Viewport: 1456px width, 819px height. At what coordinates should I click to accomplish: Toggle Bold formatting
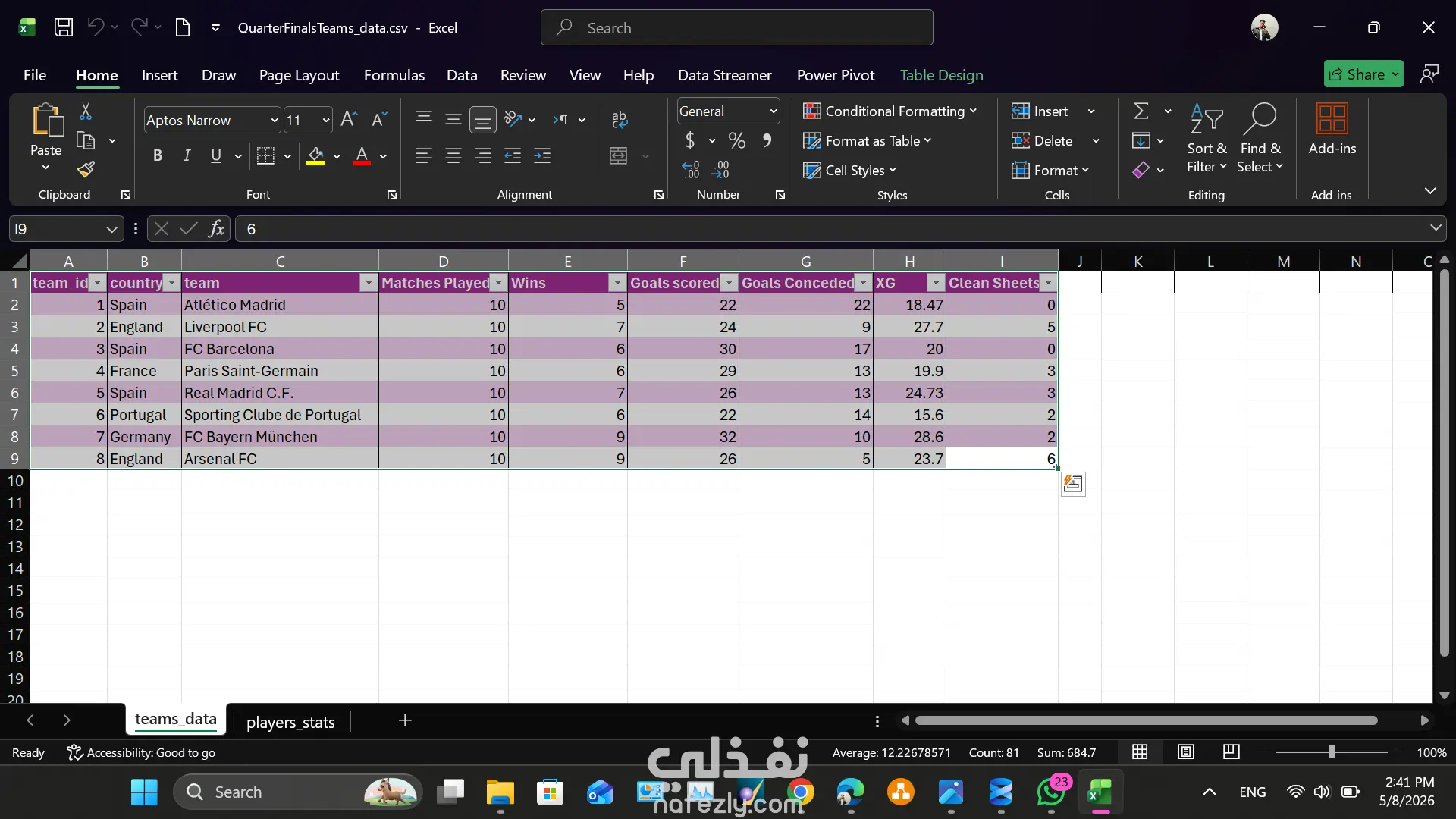pos(158,156)
